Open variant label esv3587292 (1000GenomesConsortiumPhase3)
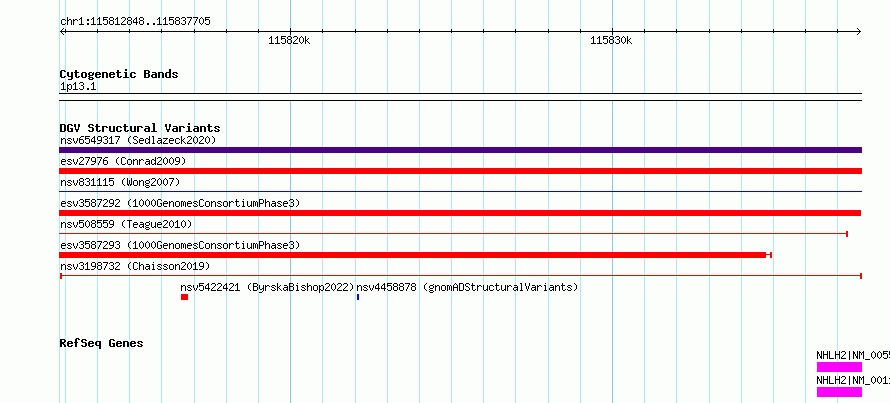Image resolution: width=890 pixels, height=403 pixels. [x=180, y=203]
